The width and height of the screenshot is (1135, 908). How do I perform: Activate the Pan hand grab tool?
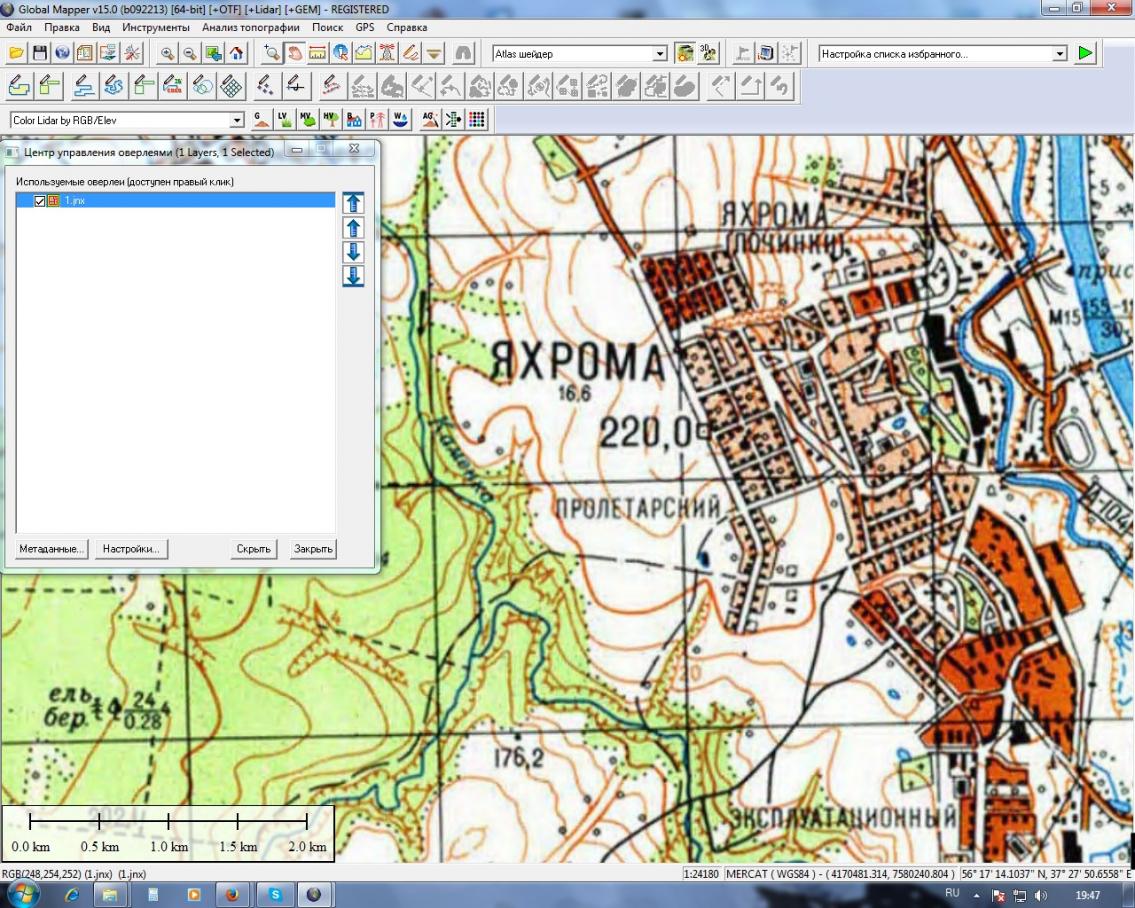click(295, 53)
